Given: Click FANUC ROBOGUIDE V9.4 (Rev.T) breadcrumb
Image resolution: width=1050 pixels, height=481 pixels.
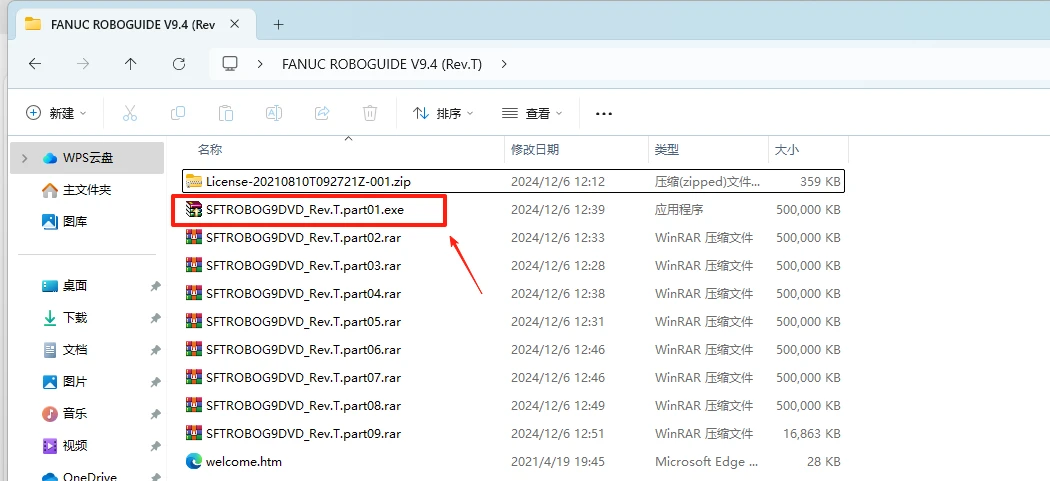Looking at the screenshot, I should click(x=382, y=64).
